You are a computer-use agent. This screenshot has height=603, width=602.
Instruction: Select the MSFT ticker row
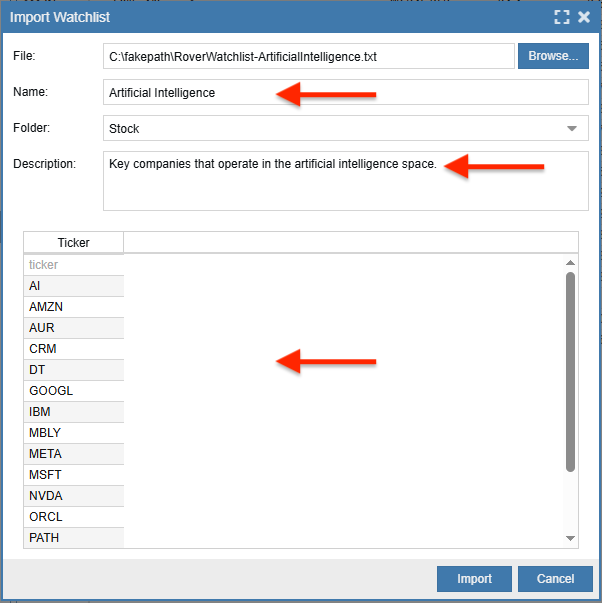73,475
